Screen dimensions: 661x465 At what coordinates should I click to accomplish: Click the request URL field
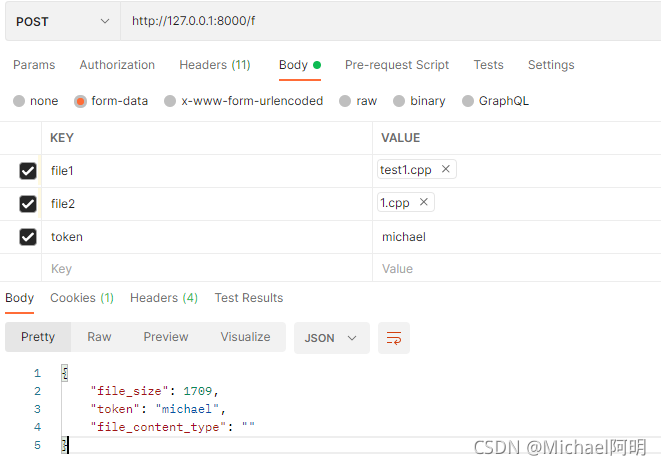(390, 21)
